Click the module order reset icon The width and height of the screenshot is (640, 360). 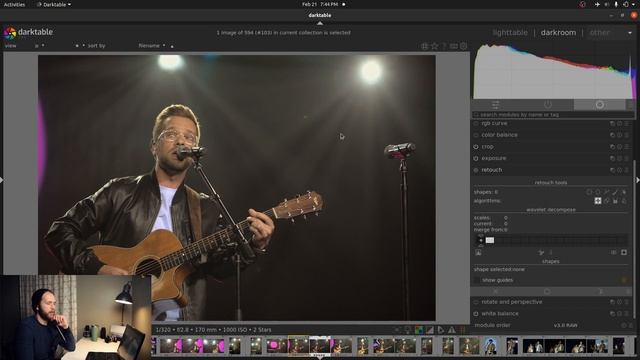[x=623, y=326]
